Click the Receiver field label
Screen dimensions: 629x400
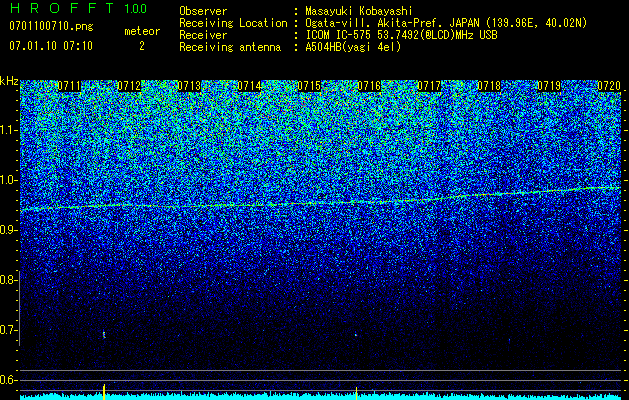pyautogui.click(x=203, y=35)
